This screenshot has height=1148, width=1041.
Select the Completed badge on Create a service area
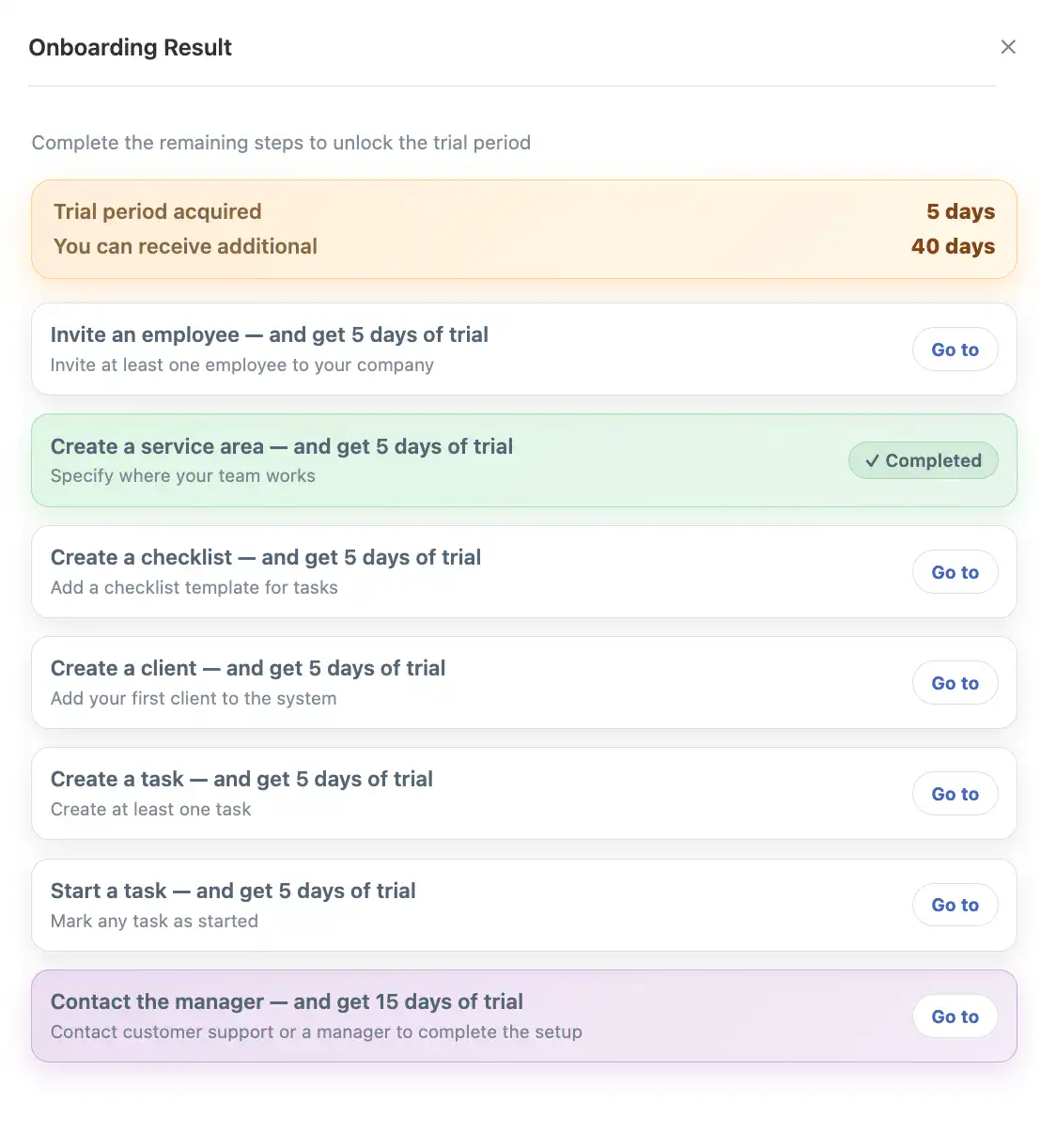click(x=923, y=460)
